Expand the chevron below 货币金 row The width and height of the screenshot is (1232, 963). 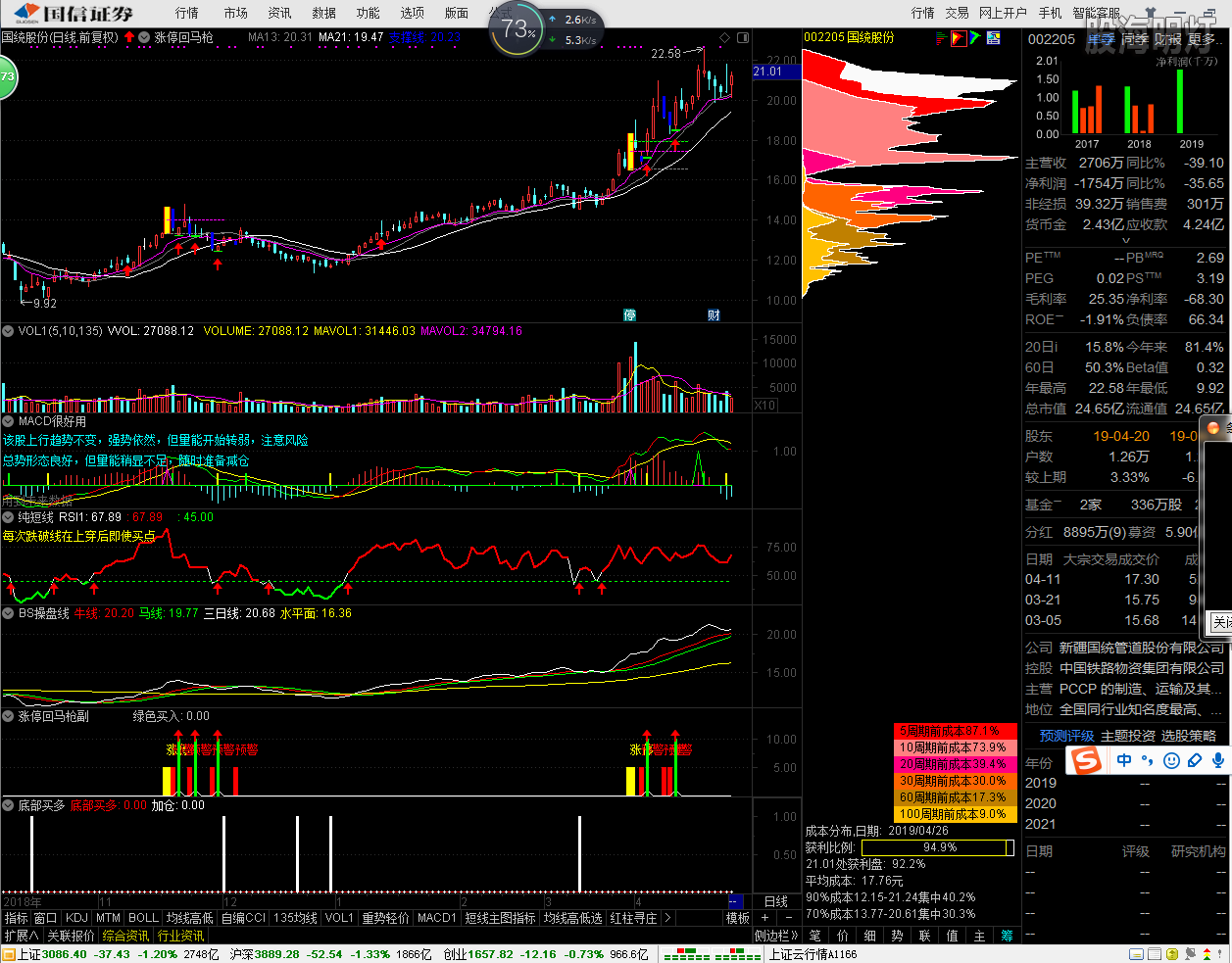click(1125, 240)
